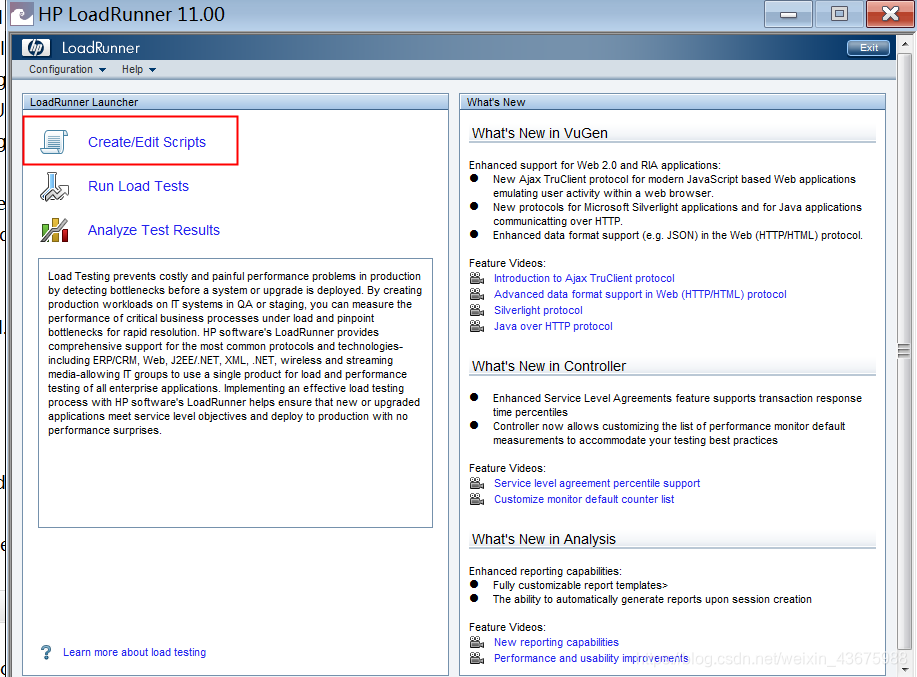Click the What's New panel title
This screenshot has height=677, width=917.
click(496, 102)
